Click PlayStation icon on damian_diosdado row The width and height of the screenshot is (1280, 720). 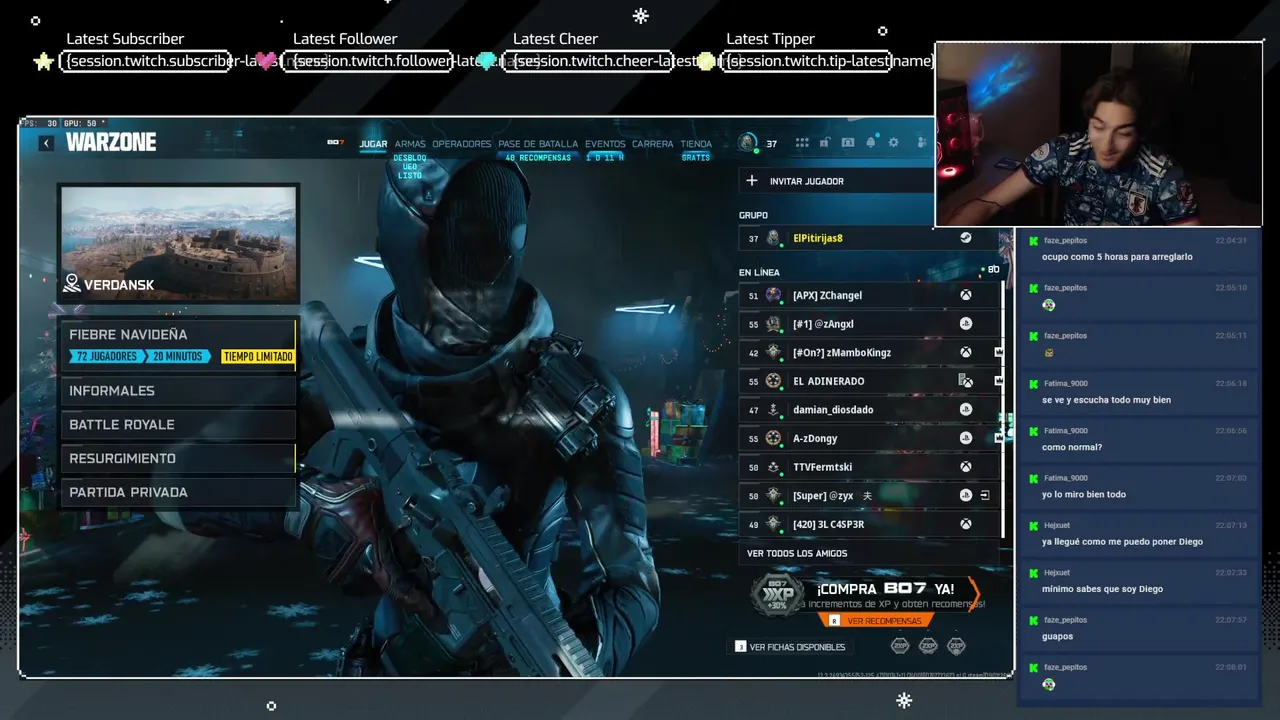[966, 409]
